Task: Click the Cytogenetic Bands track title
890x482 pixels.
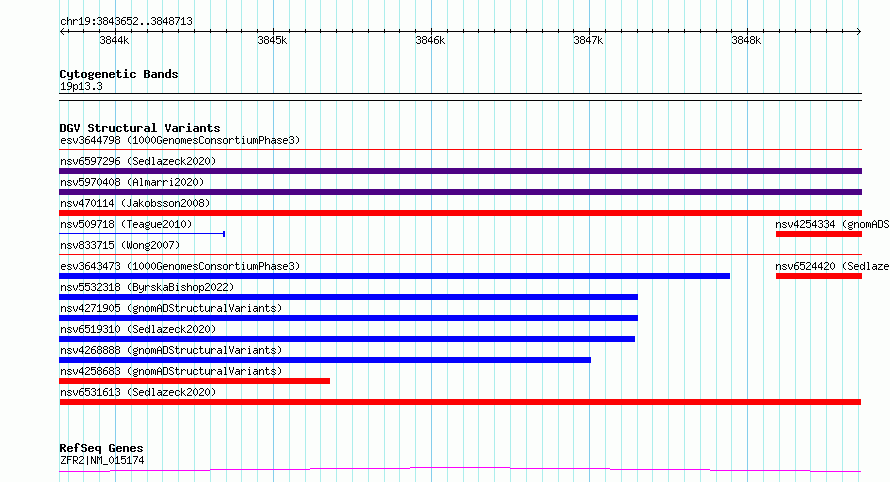Action: point(119,74)
